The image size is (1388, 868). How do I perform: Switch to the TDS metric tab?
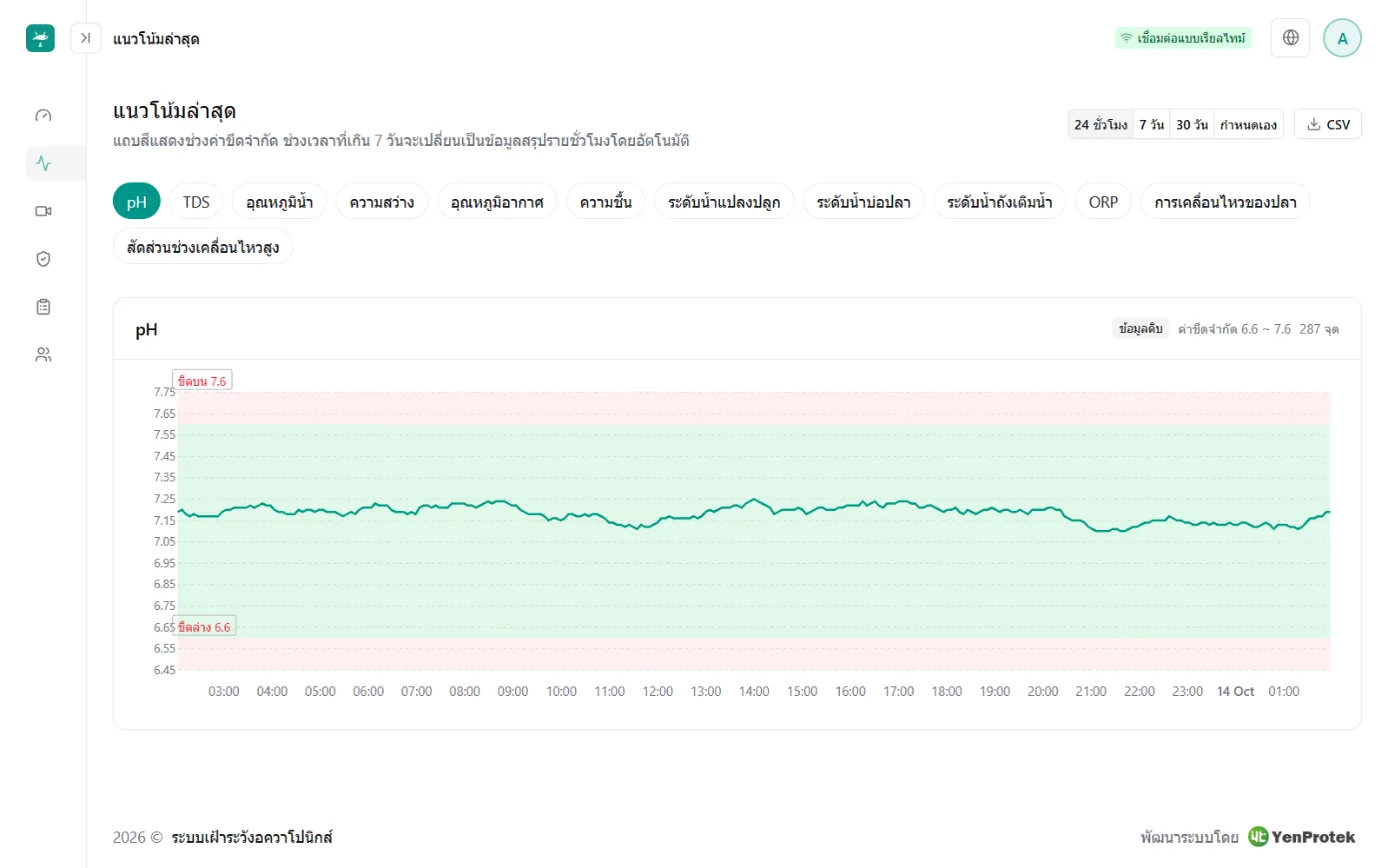coord(196,201)
